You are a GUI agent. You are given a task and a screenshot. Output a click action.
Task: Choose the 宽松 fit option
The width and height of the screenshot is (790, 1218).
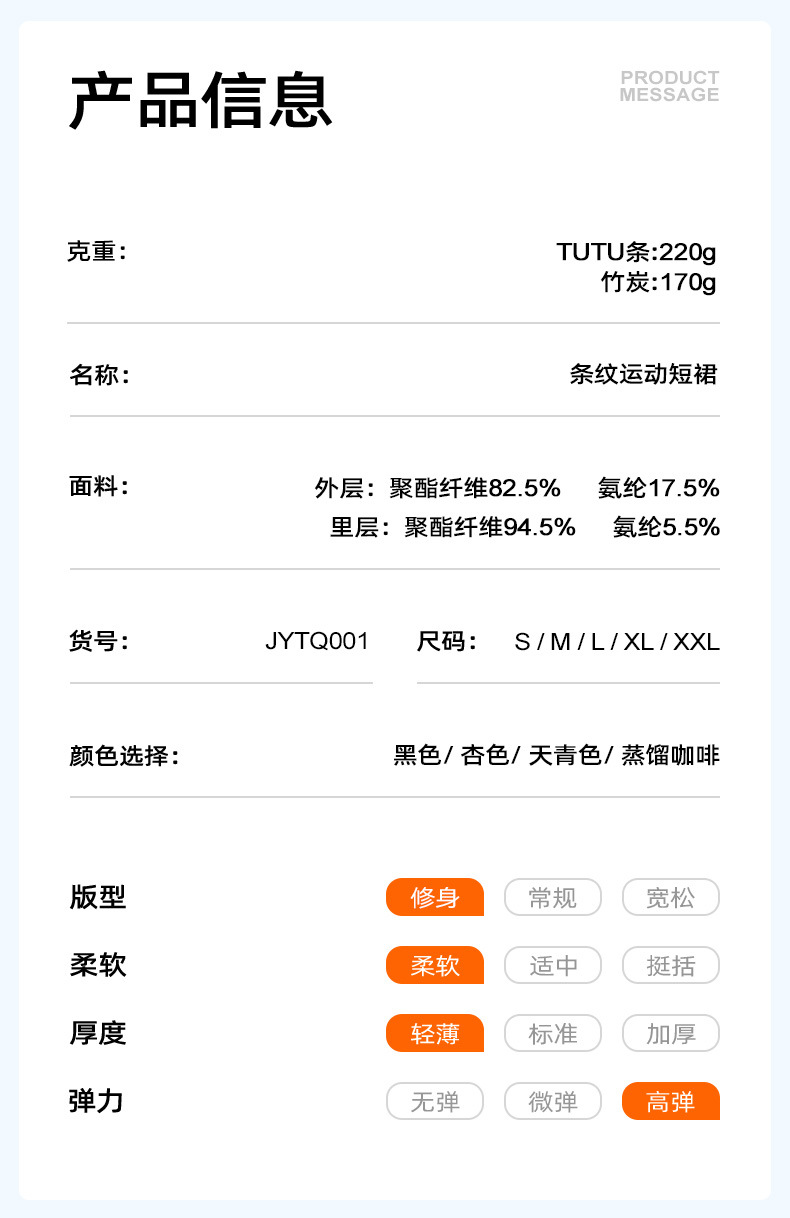(670, 897)
